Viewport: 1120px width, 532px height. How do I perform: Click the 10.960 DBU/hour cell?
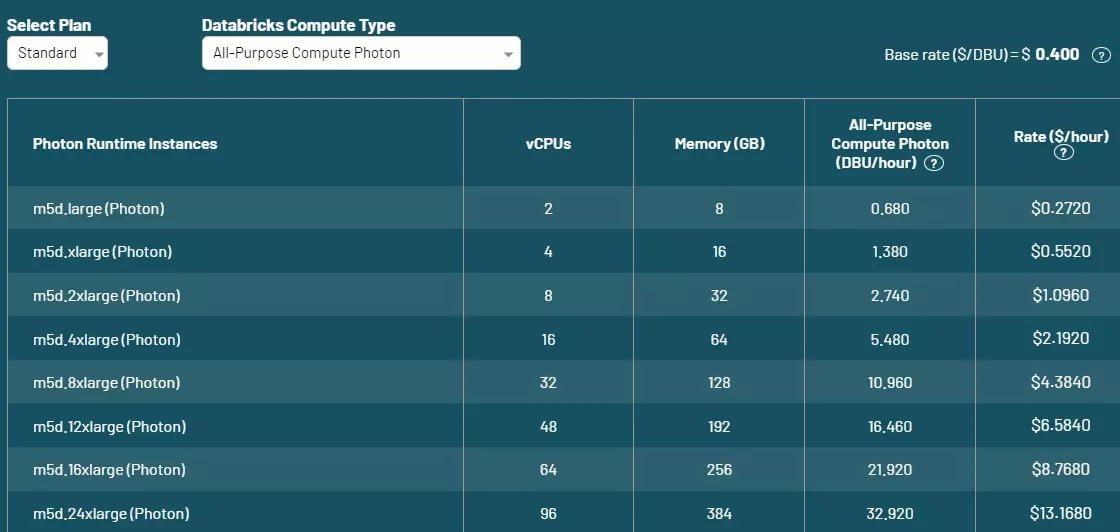[x=890, y=383]
